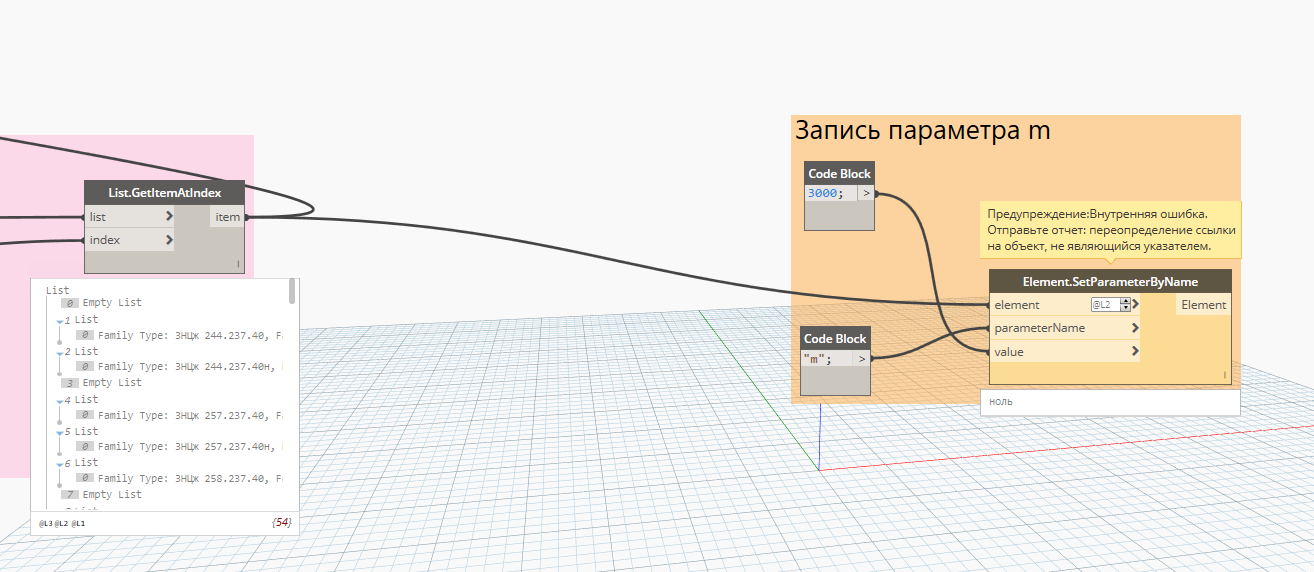Click the lacing indicator on List.GetItemAtIndex node
The width and height of the screenshot is (1314, 572).
click(x=238, y=264)
